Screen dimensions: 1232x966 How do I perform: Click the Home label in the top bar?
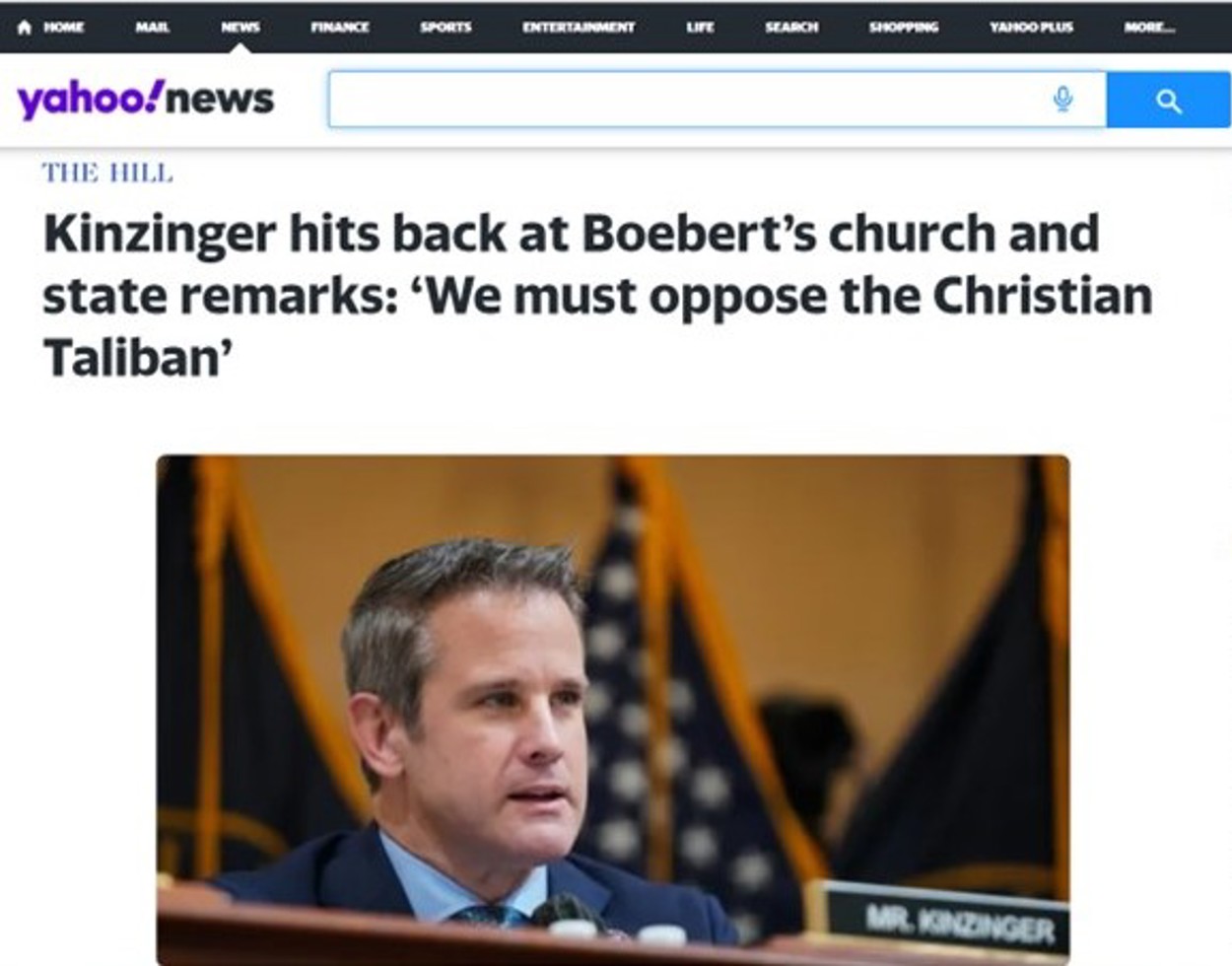(x=63, y=28)
